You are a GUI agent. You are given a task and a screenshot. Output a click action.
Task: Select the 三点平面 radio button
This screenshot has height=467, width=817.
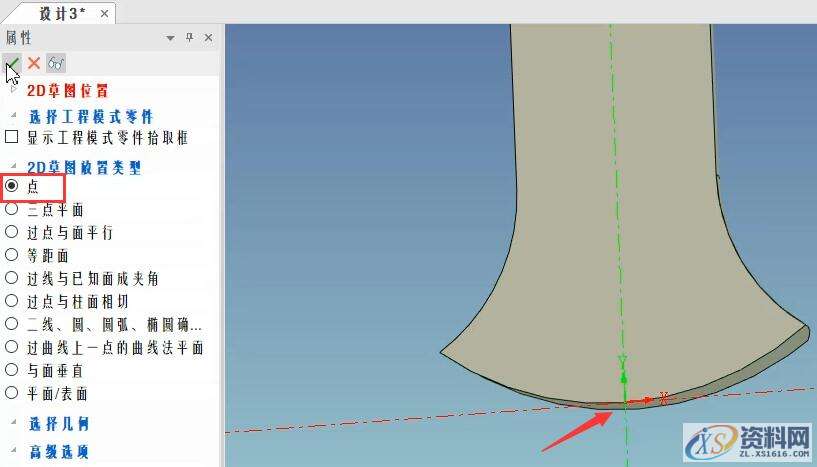pos(12,209)
